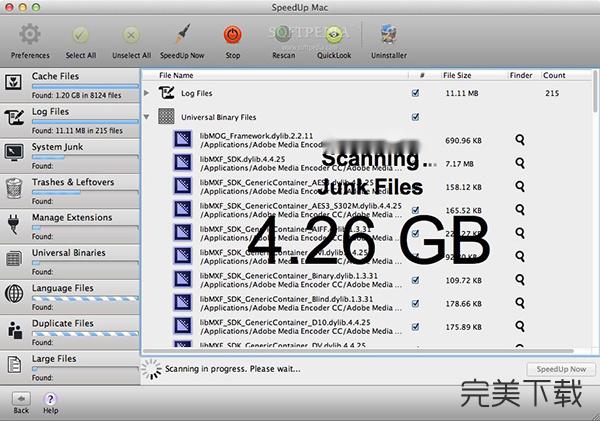Viewport: 600px width, 421px height.
Task: Click the Universal Binary Files group icon
Action: coord(166,117)
